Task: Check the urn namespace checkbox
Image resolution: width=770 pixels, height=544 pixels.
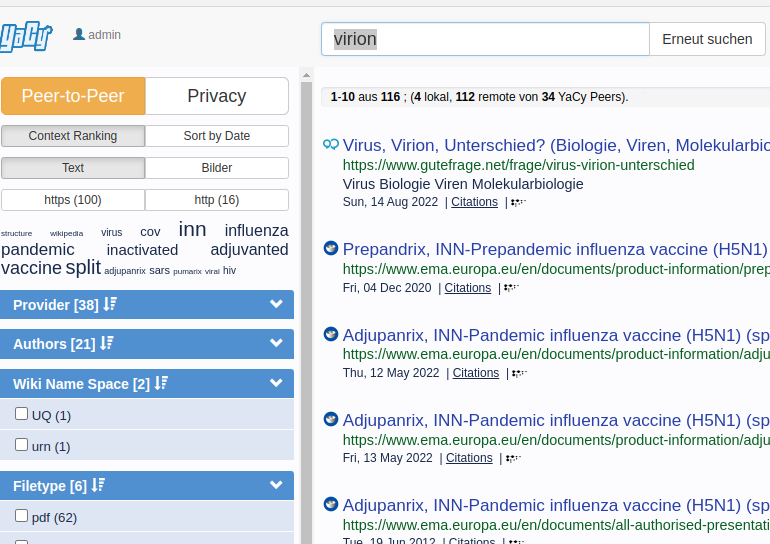Action: [x=21, y=445]
